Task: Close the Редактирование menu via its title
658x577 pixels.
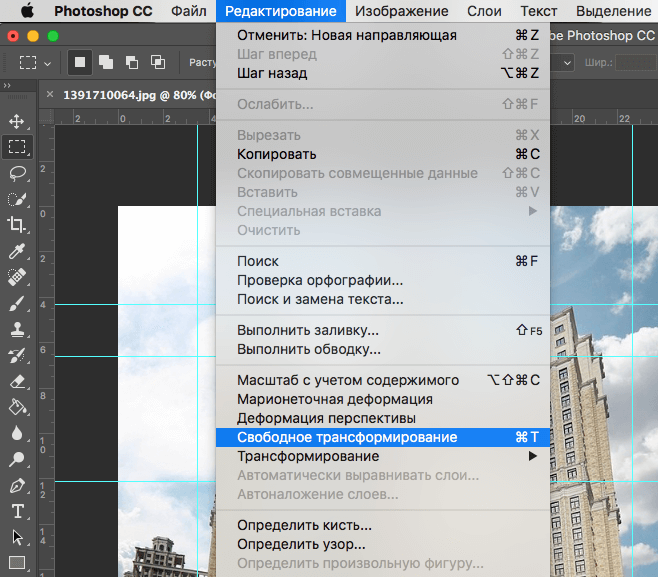Action: click(x=281, y=11)
